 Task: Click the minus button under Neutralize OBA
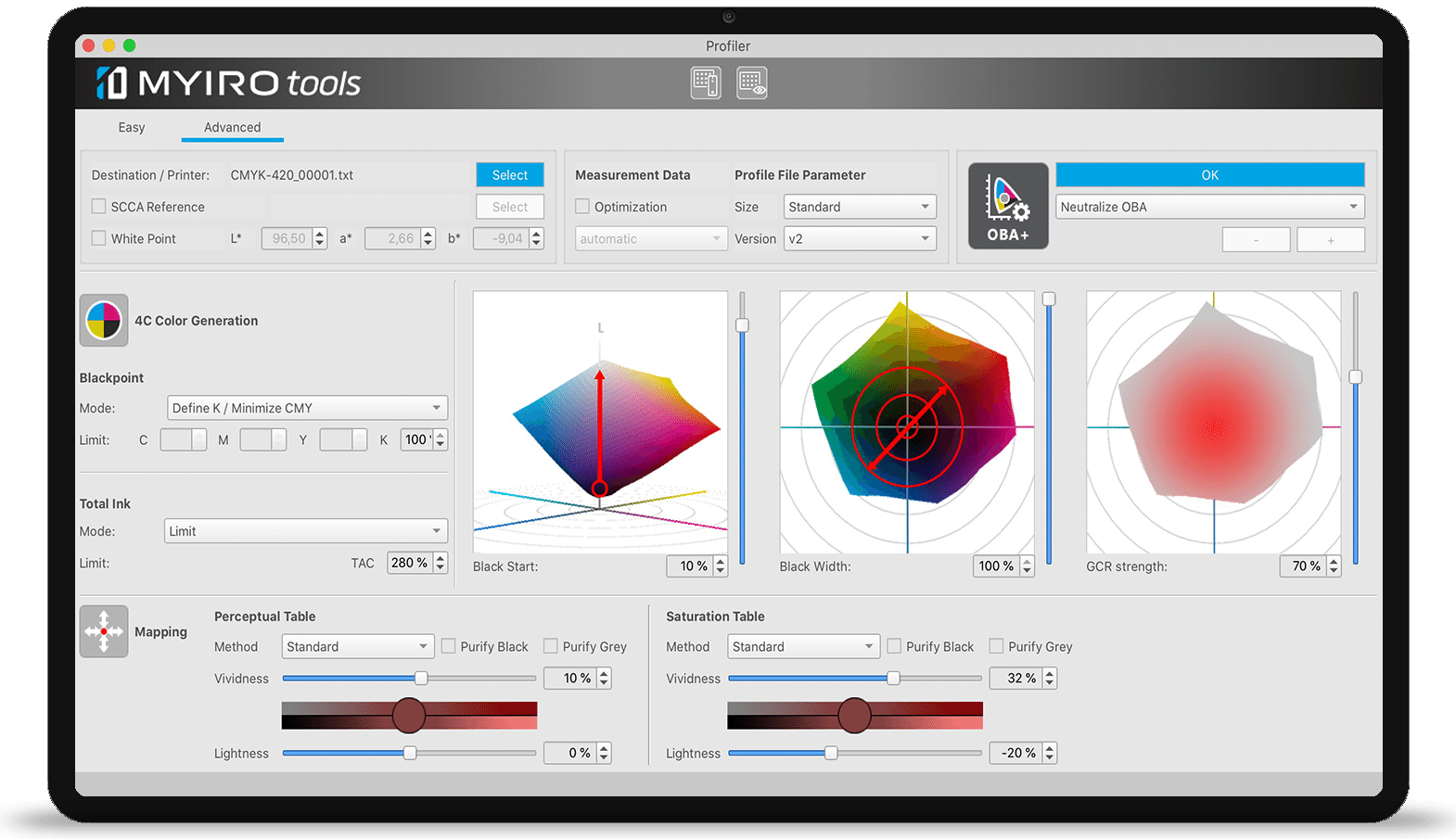pyautogui.click(x=1256, y=239)
